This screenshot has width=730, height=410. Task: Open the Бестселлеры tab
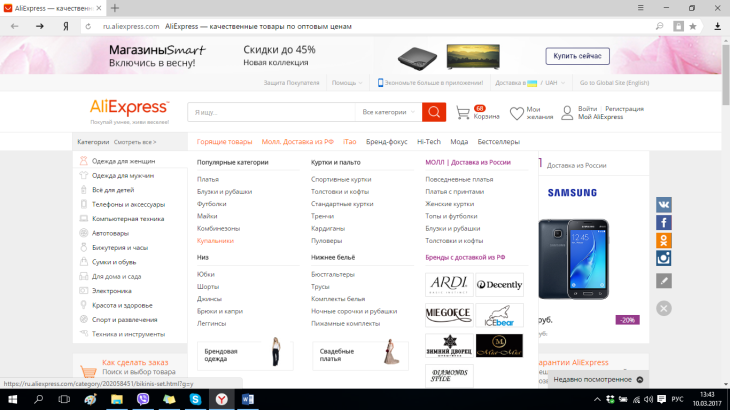pyautogui.click(x=499, y=141)
